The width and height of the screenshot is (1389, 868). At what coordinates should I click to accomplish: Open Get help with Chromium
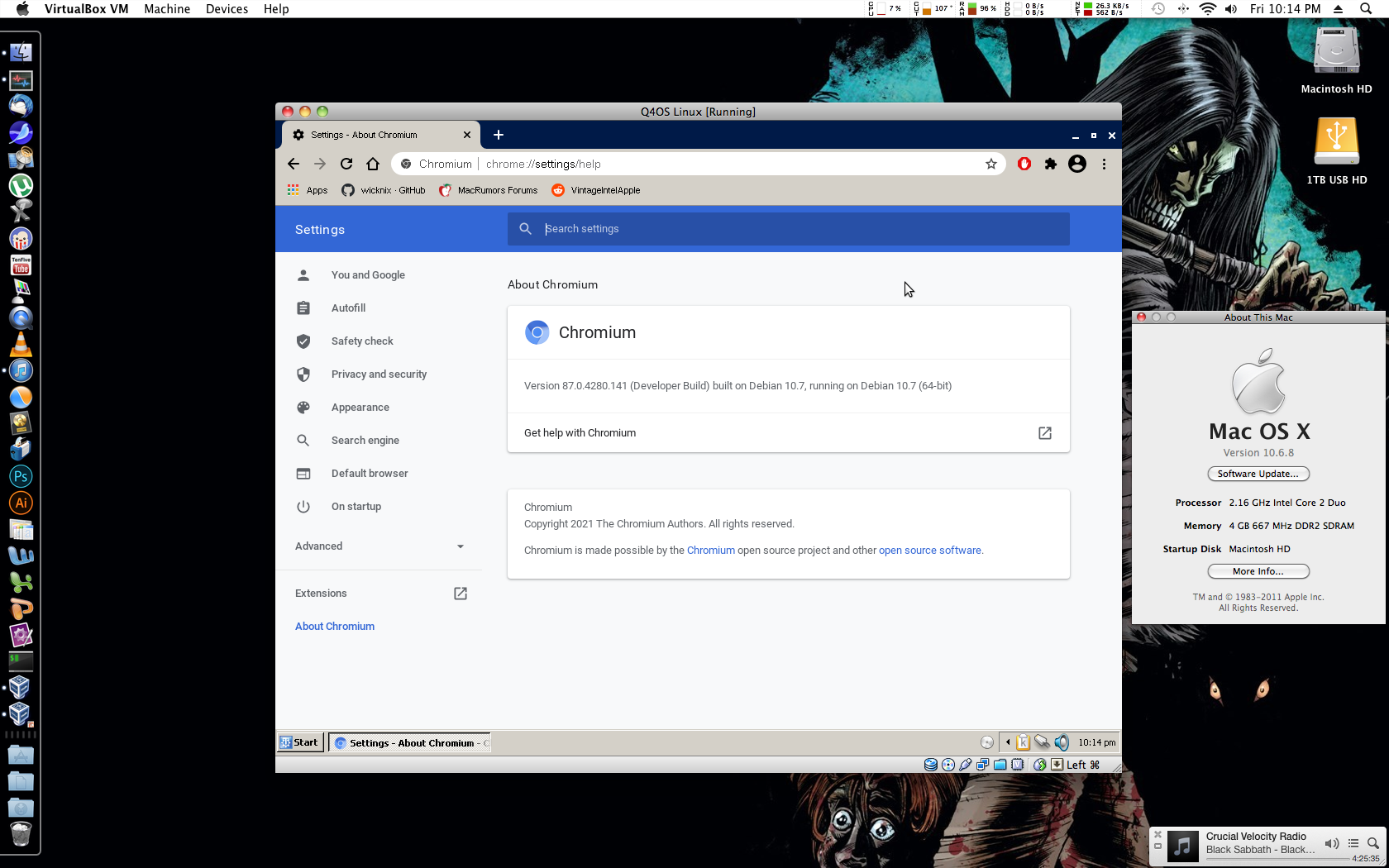click(x=789, y=433)
